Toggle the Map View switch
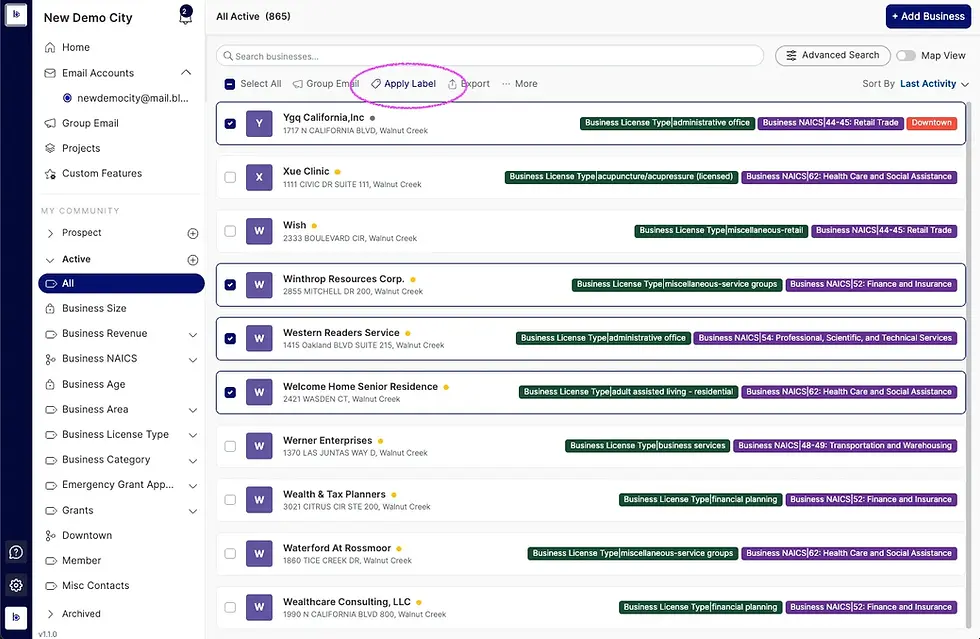This screenshot has width=980, height=639. tap(905, 55)
